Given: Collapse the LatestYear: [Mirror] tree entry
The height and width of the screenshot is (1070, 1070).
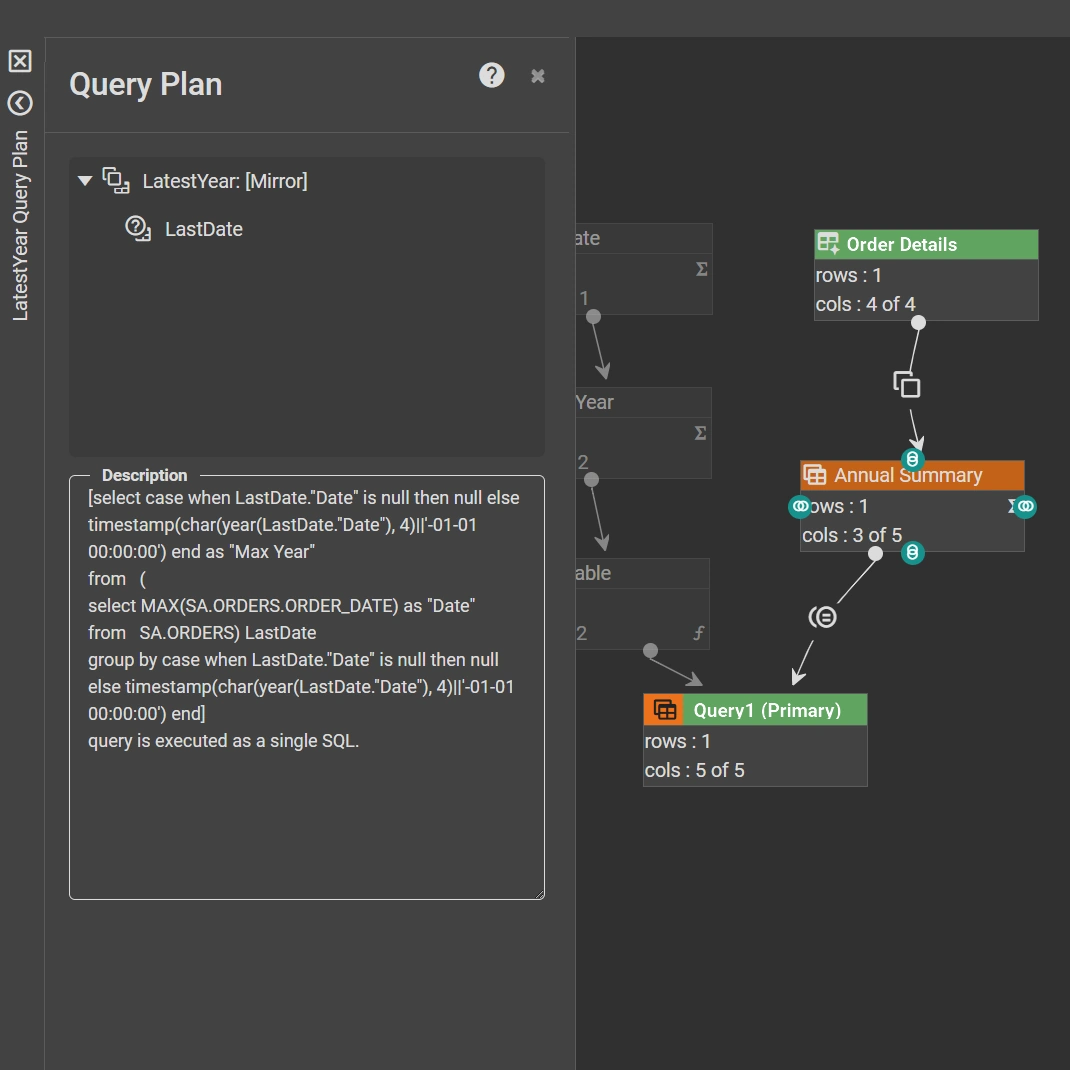Looking at the screenshot, I should 85,180.
